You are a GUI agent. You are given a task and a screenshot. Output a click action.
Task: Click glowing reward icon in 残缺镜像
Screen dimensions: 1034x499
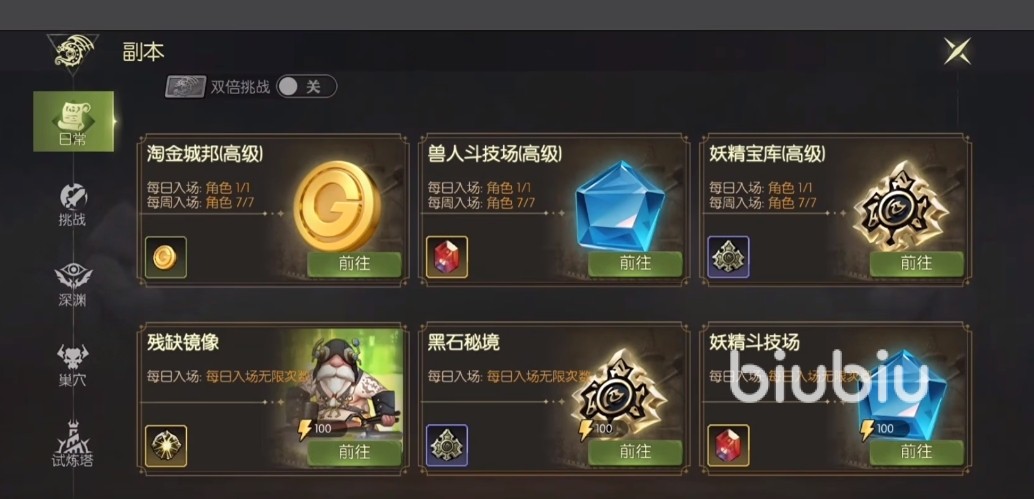166,446
